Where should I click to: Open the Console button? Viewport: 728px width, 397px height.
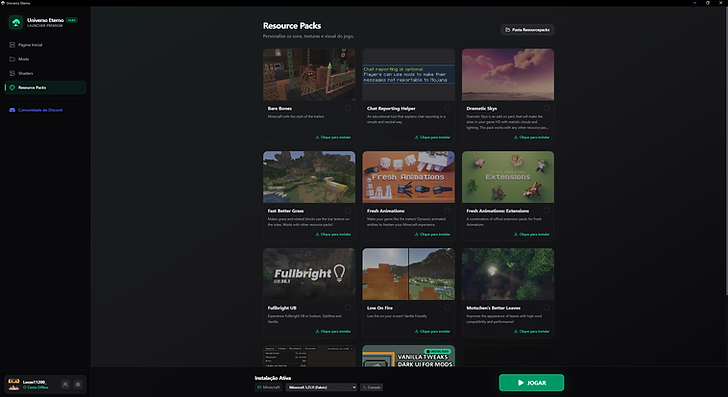pos(371,387)
